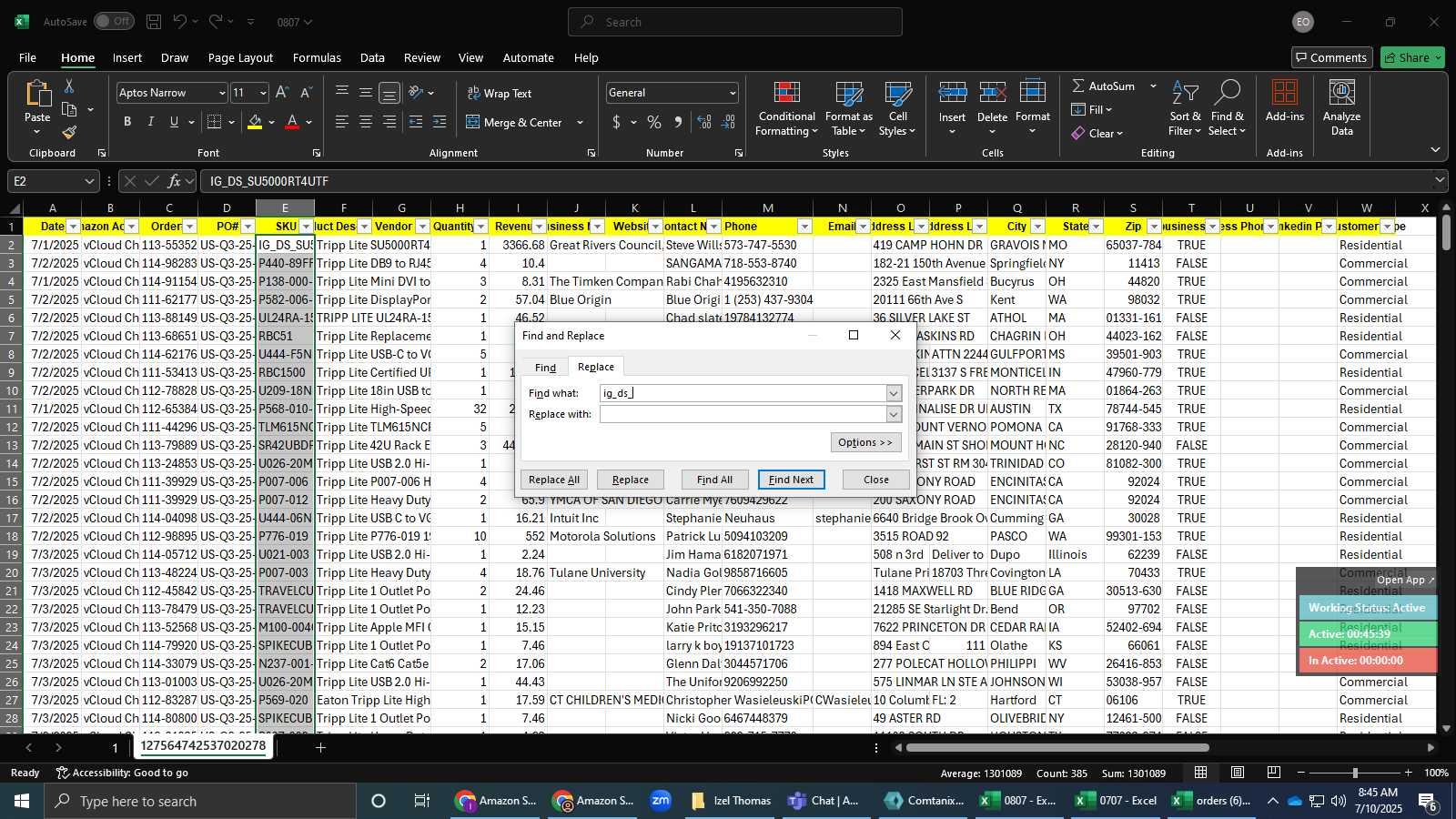Open Conditional Formatting menu
This screenshot has height=819, width=1456.
point(786,109)
